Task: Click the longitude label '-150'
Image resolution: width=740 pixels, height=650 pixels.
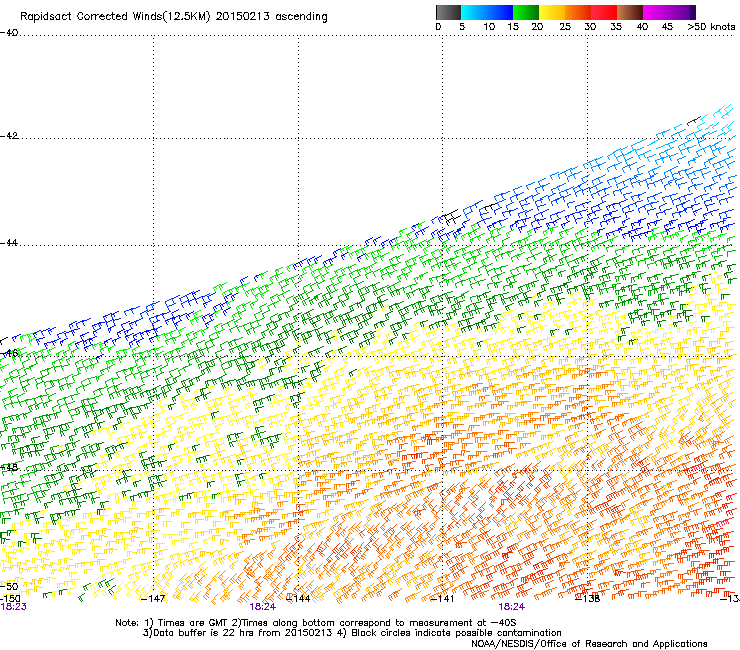Action: 10,598
